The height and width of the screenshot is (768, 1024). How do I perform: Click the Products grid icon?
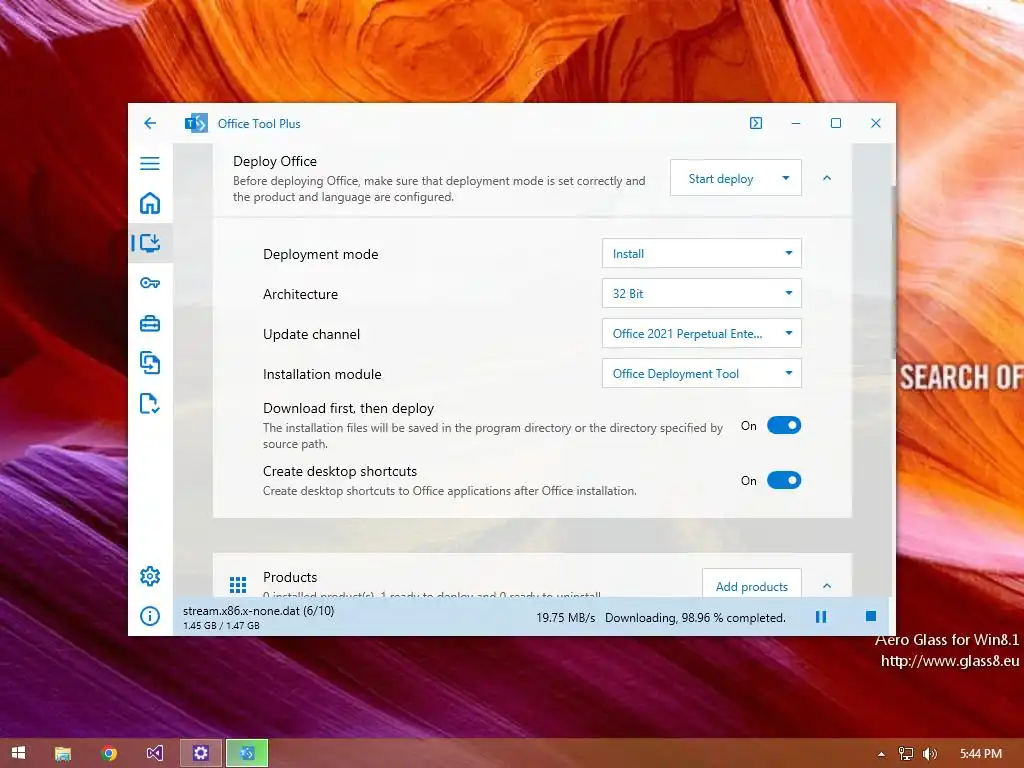coord(238,584)
